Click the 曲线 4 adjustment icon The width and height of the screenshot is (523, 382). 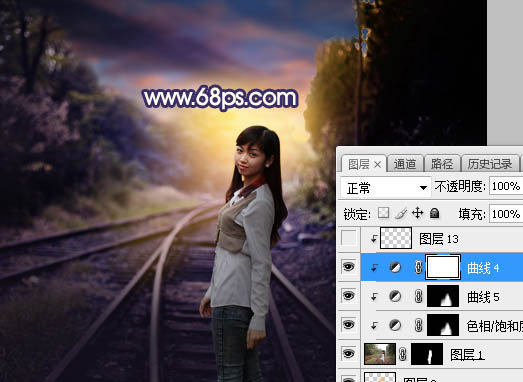tap(395, 267)
